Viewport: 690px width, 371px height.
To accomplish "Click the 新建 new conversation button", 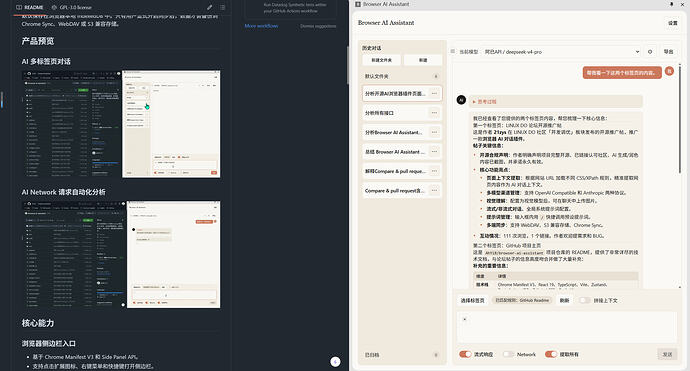I will pos(423,60).
